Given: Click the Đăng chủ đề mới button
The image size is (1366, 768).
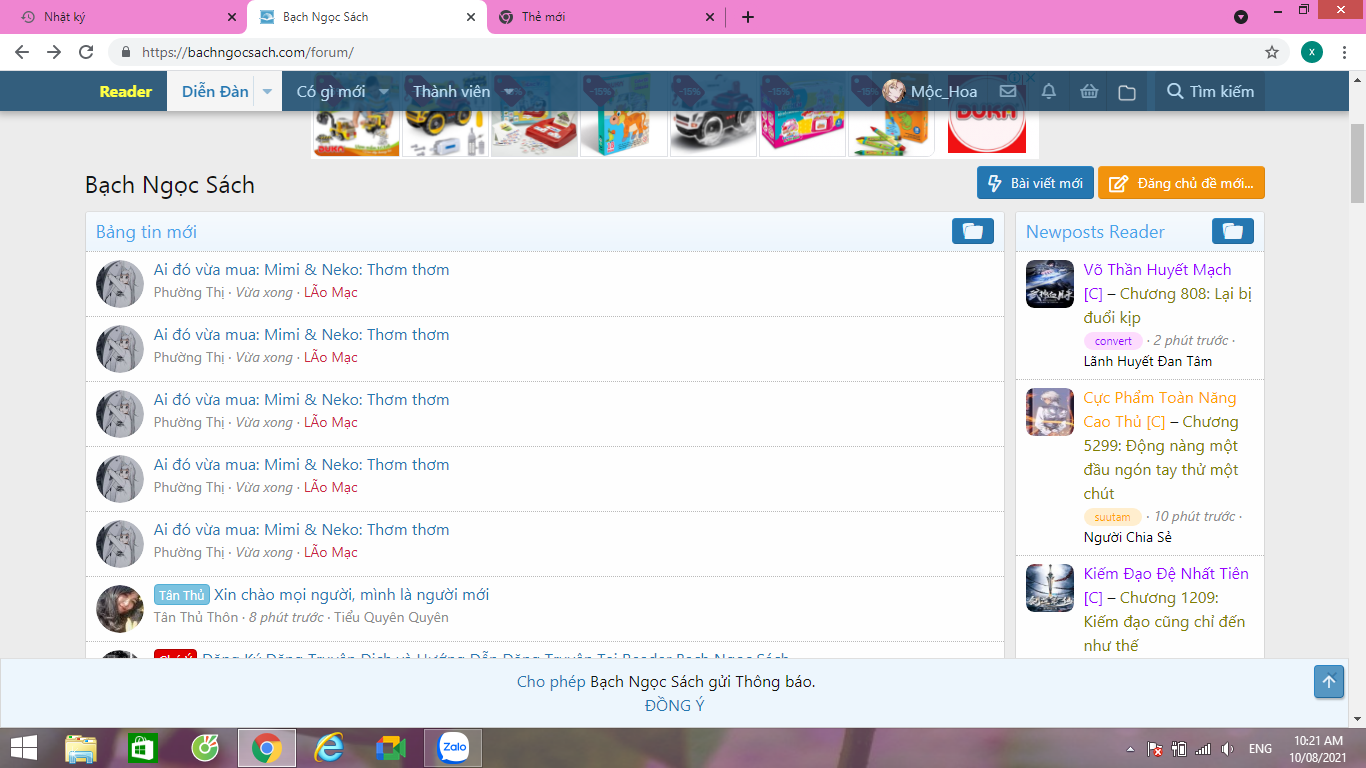Looking at the screenshot, I should click(x=1181, y=183).
